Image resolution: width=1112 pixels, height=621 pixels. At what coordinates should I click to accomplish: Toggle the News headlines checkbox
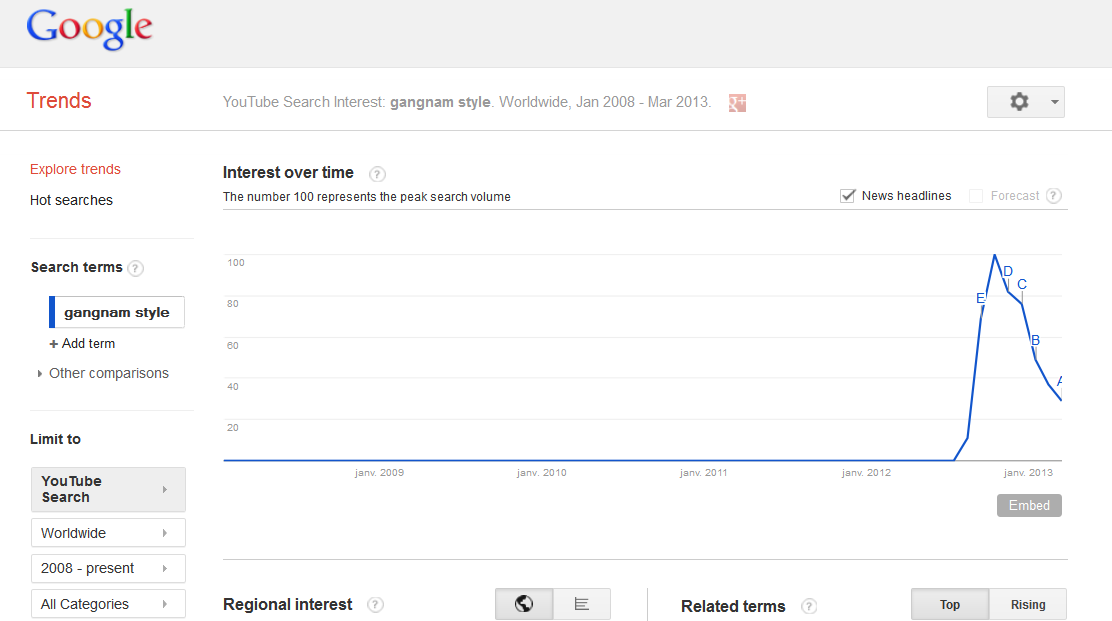[847, 196]
